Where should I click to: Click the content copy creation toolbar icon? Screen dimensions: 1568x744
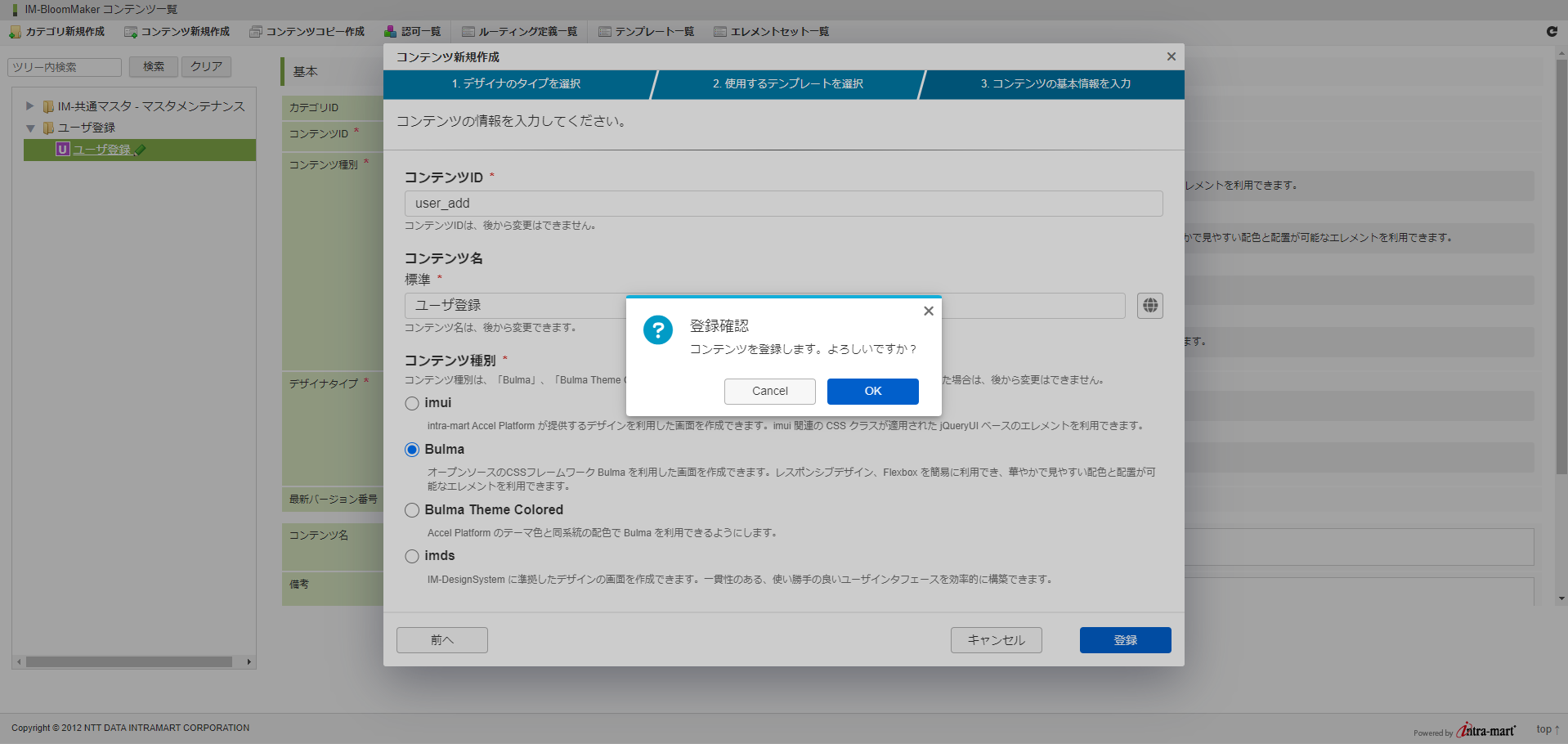pos(256,32)
